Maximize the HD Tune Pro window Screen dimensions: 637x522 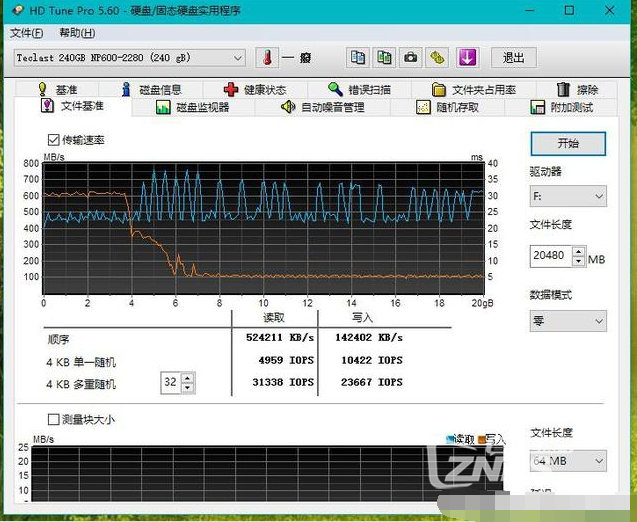click(x=569, y=10)
